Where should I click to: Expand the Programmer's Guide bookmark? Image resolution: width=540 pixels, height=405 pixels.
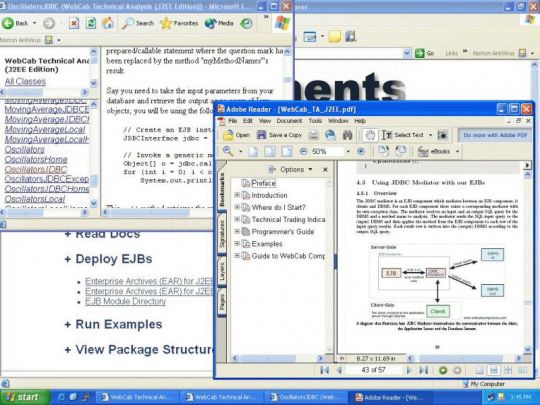237,231
